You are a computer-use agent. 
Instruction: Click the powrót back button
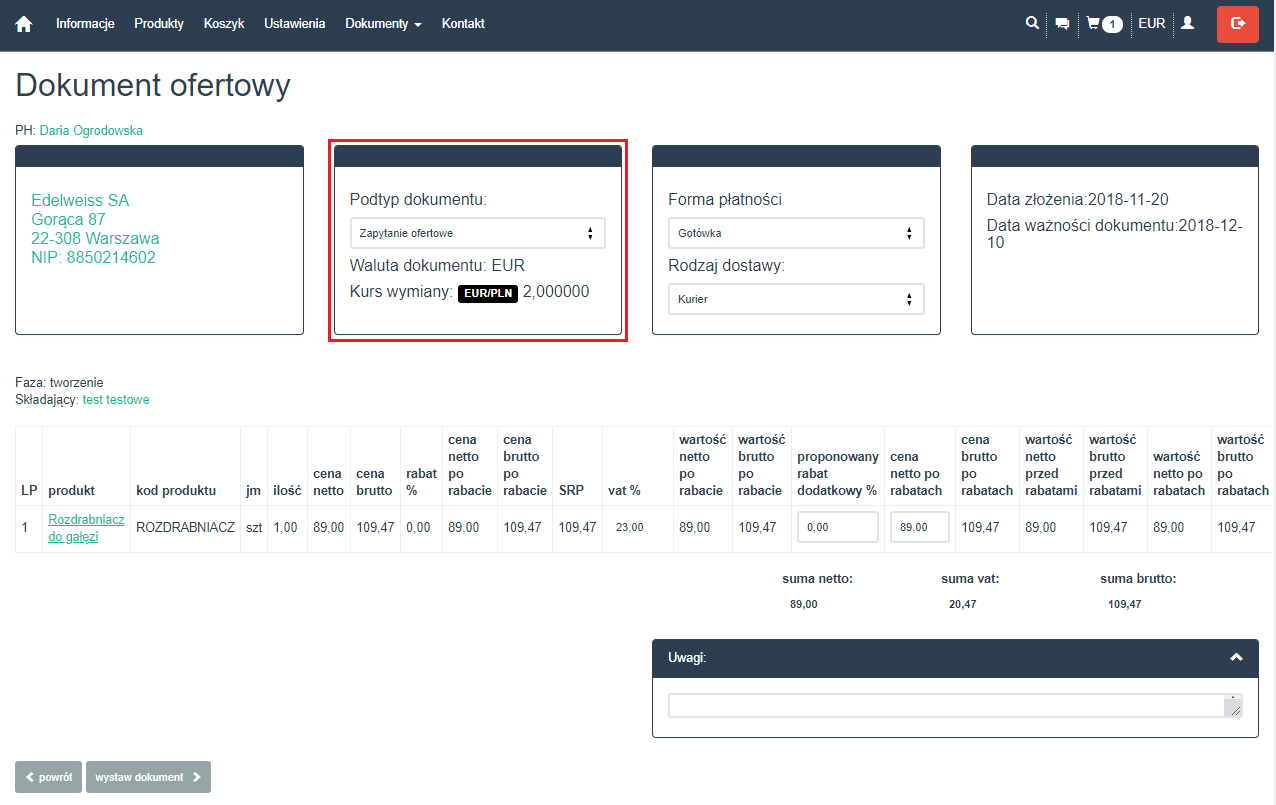48,777
